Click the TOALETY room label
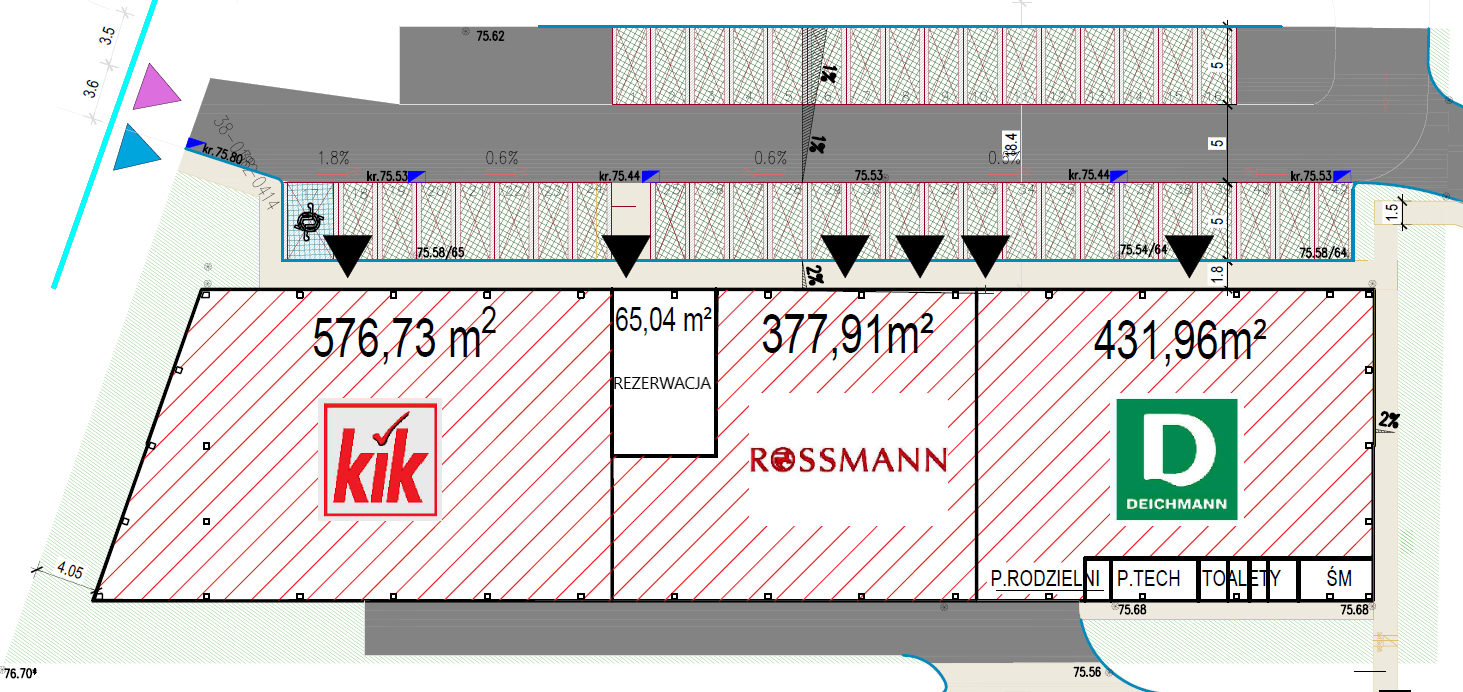 pyautogui.click(x=1241, y=578)
